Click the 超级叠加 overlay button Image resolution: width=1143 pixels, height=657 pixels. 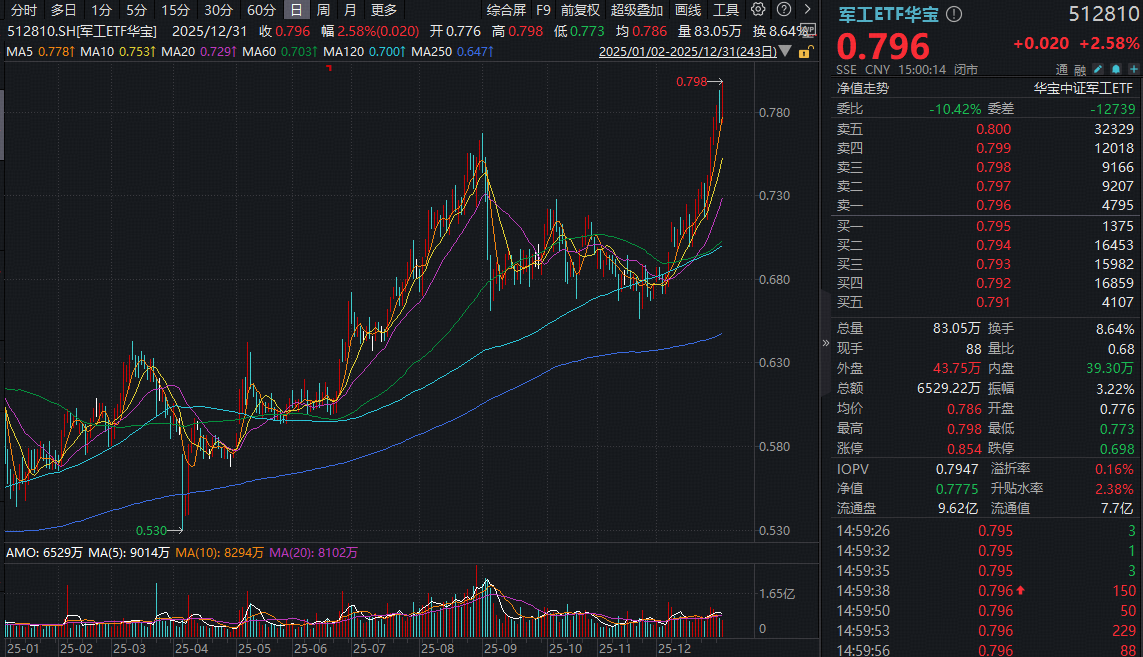pyautogui.click(x=636, y=10)
